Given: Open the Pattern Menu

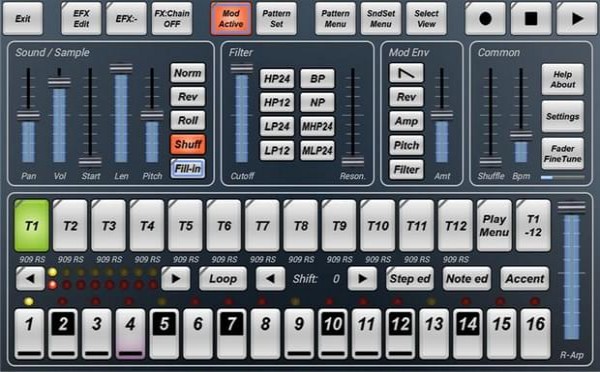Looking at the screenshot, I should (335, 18).
